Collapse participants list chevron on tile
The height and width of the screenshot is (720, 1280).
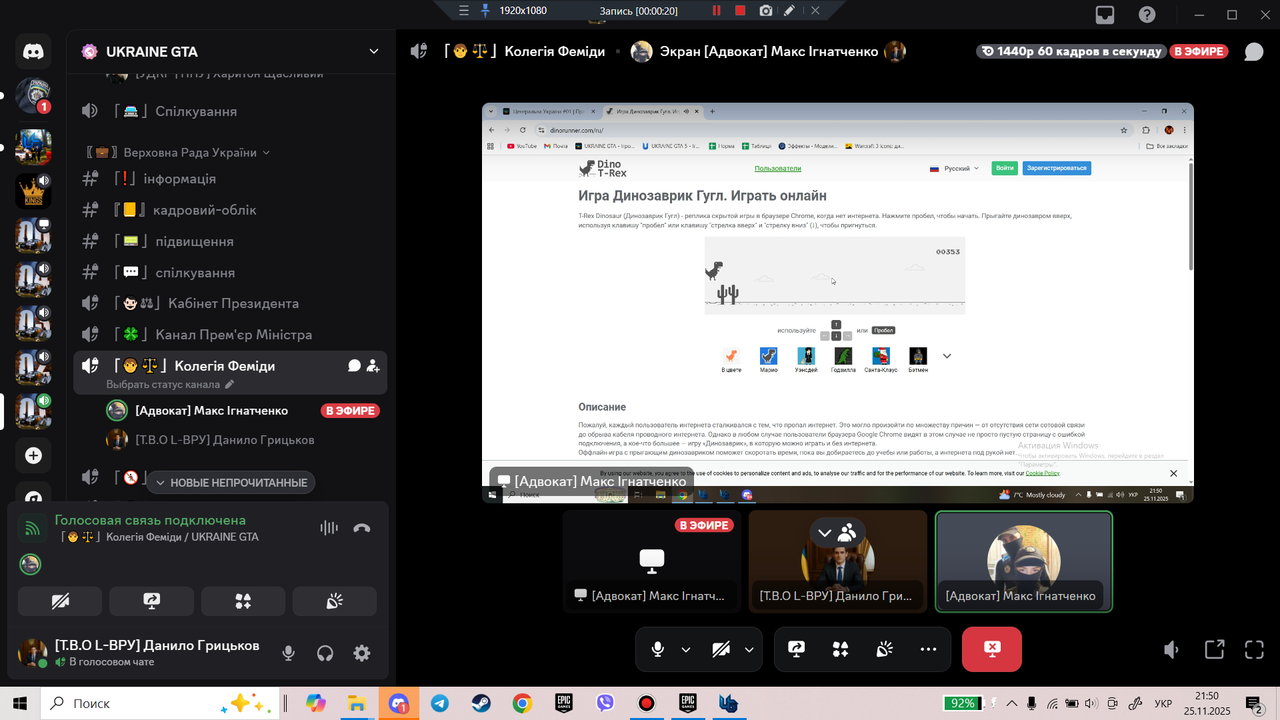point(825,533)
